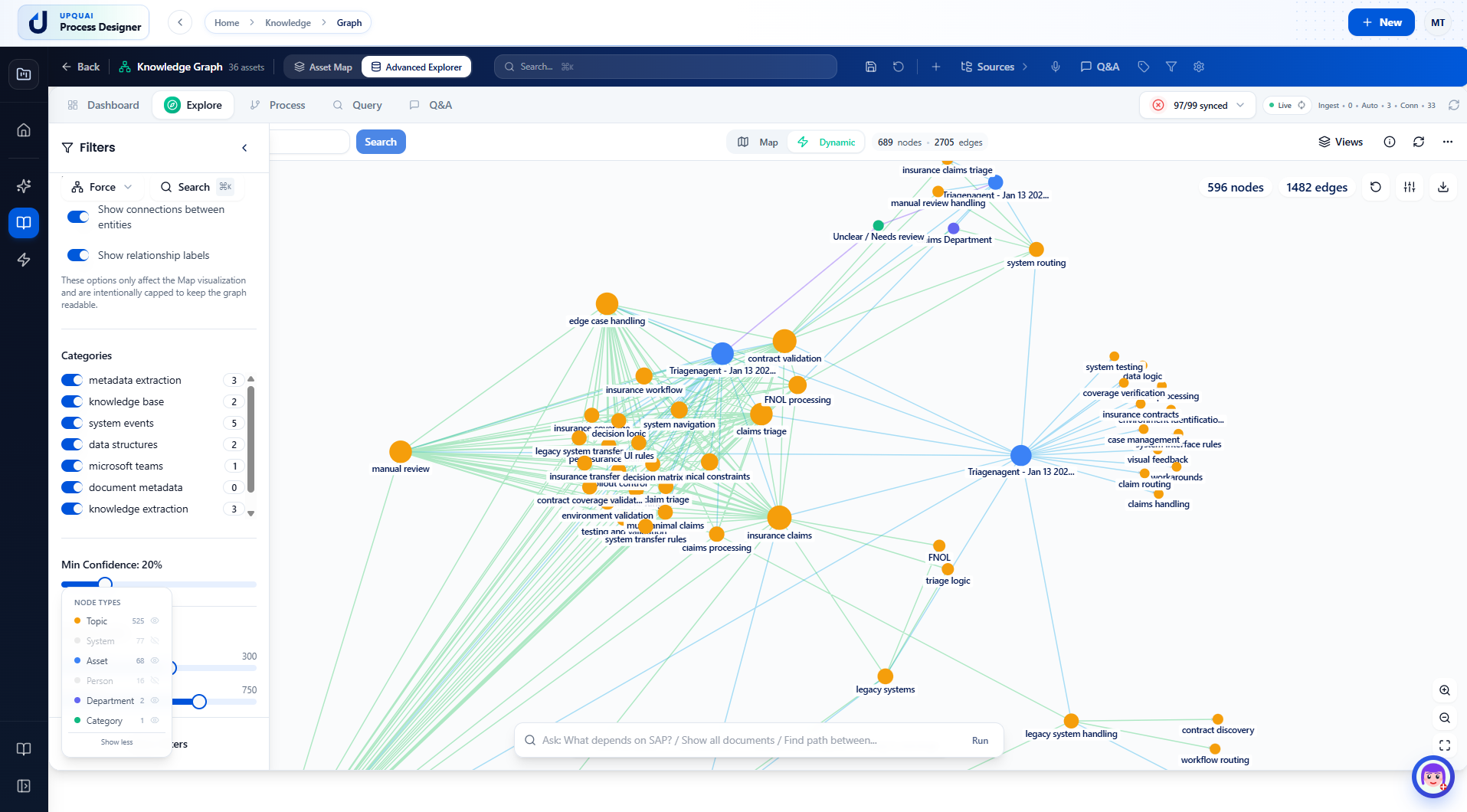Click the tag icon beside Q&A
Viewport: 1467px width, 812px height.
1143,67
